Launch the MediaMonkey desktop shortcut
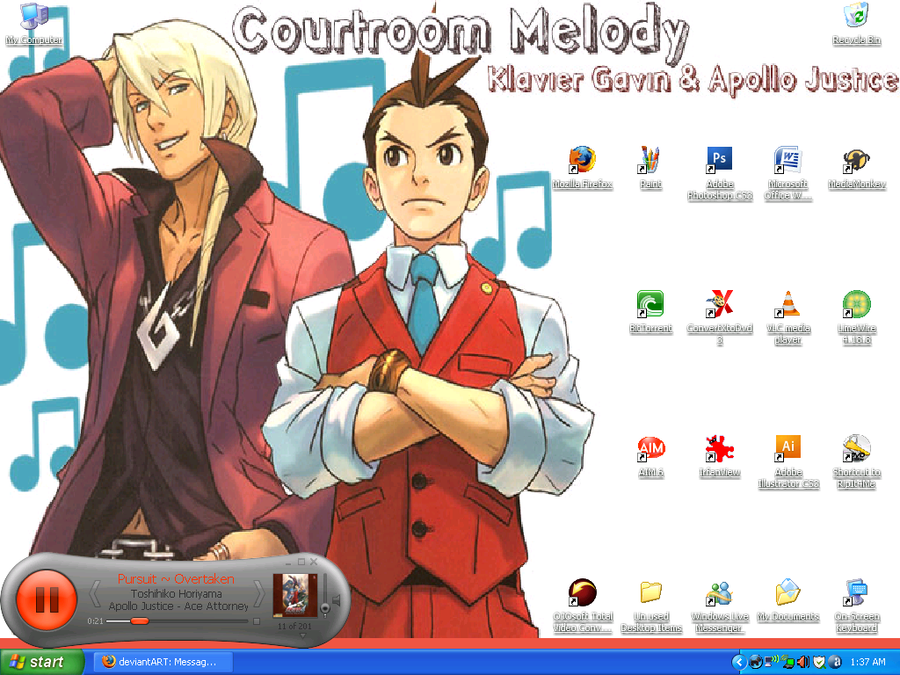Image resolution: width=900 pixels, height=675 pixels. tap(857, 169)
